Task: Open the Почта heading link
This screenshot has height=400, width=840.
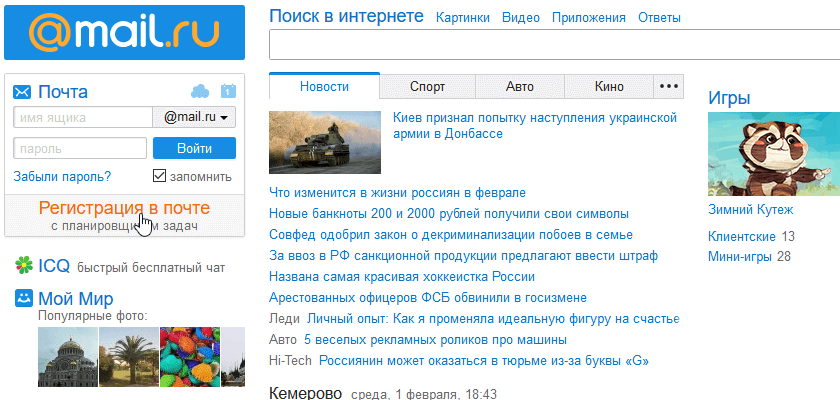Action: tap(63, 92)
